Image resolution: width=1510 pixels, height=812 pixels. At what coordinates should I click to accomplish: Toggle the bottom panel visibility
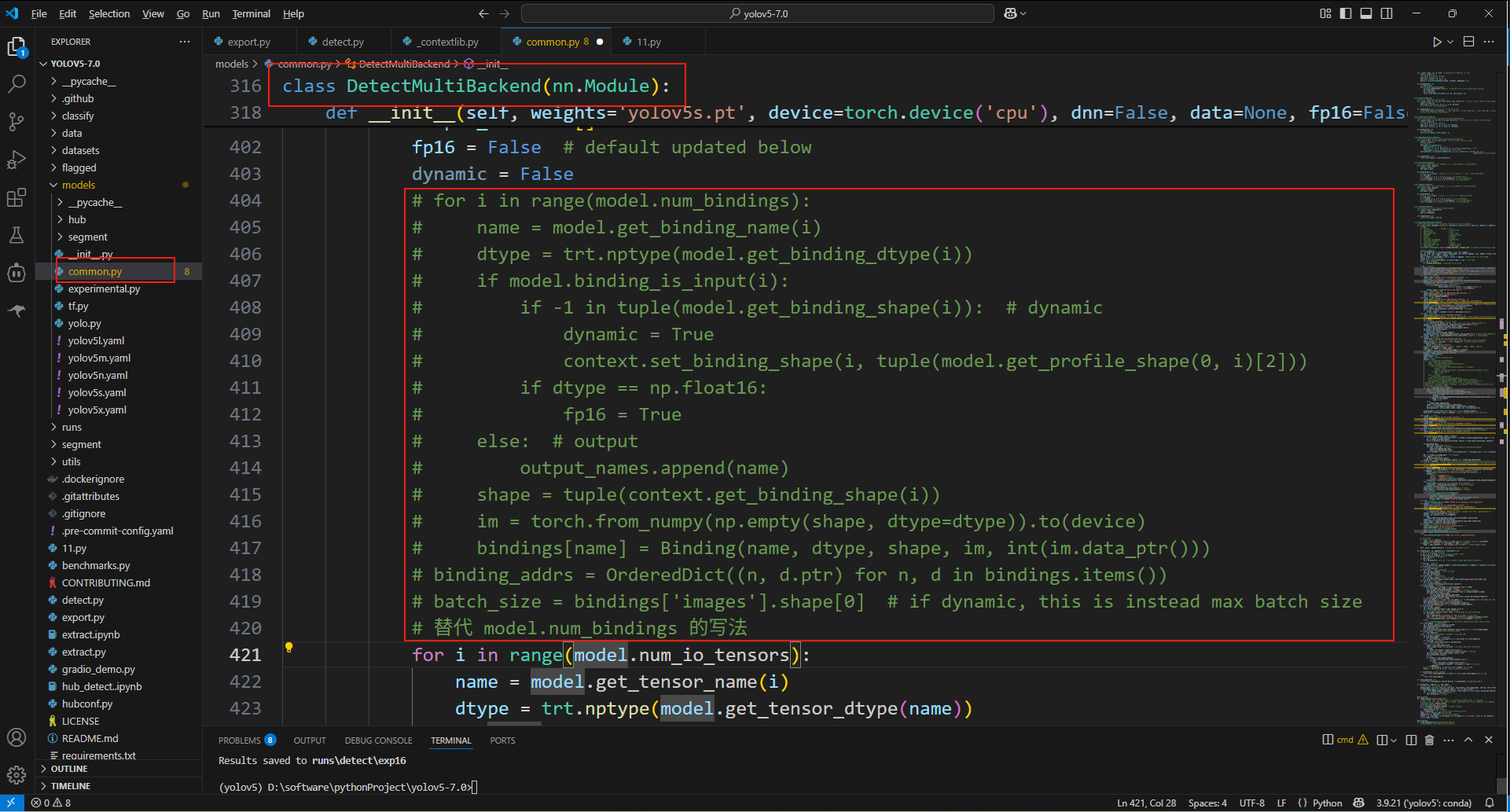(x=1366, y=13)
